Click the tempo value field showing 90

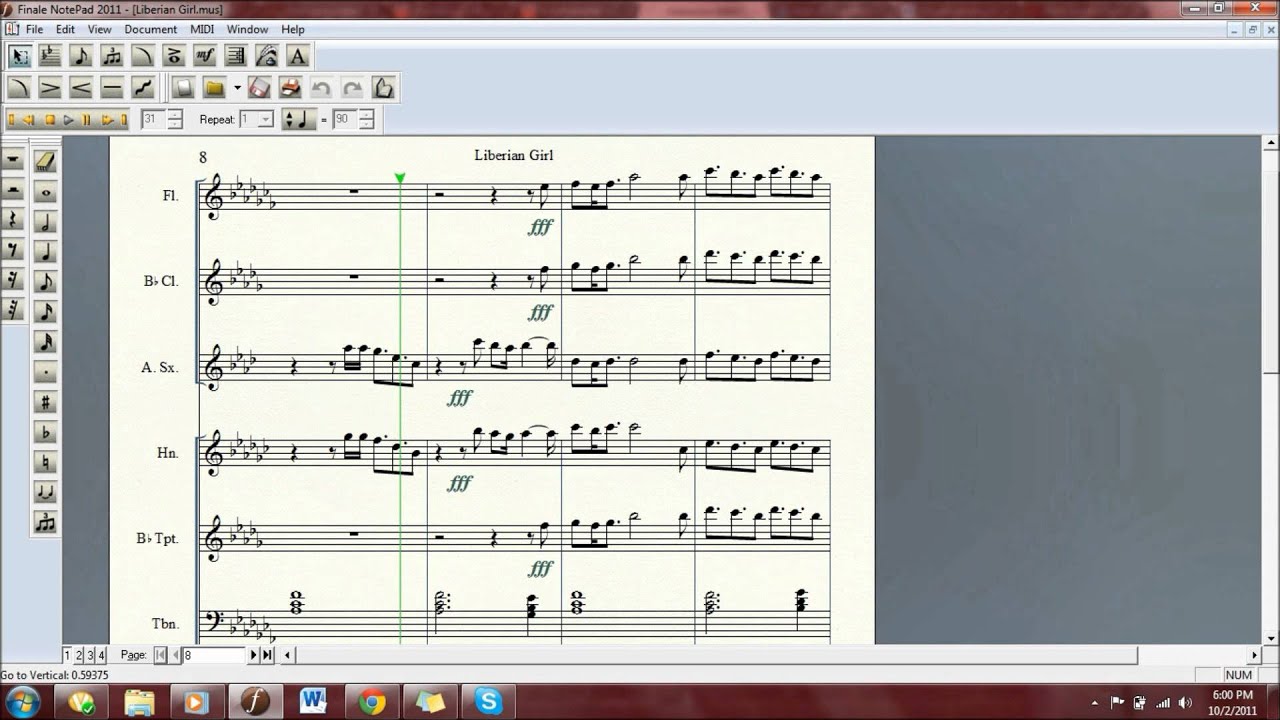tap(345, 119)
